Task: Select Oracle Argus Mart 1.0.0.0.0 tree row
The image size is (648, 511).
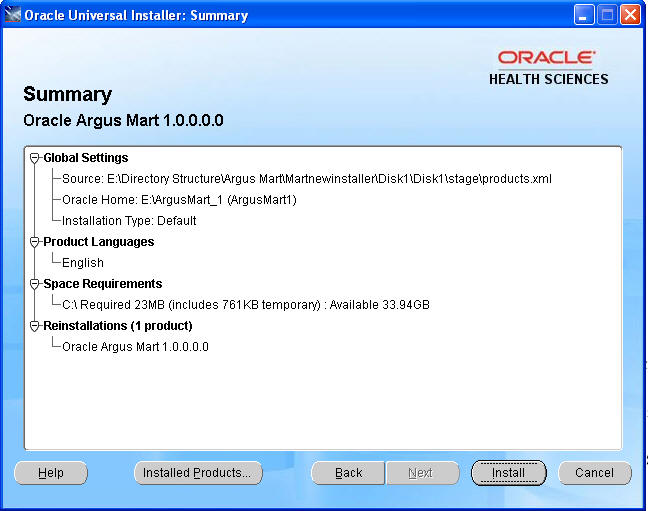Action: point(135,347)
